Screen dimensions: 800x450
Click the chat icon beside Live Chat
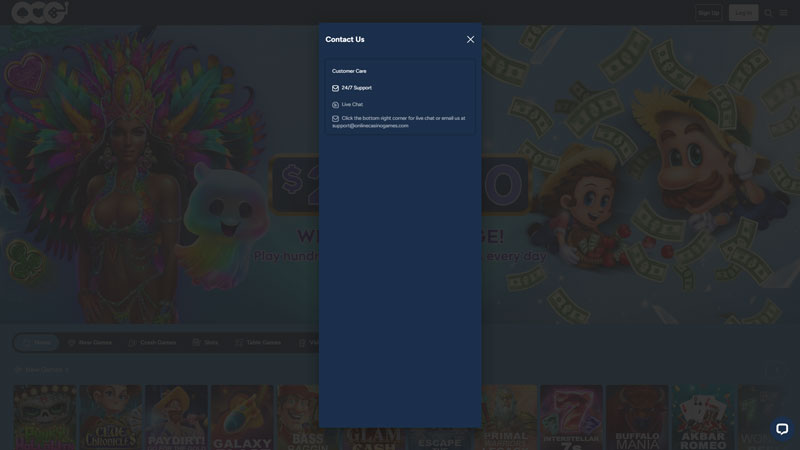[x=335, y=105]
